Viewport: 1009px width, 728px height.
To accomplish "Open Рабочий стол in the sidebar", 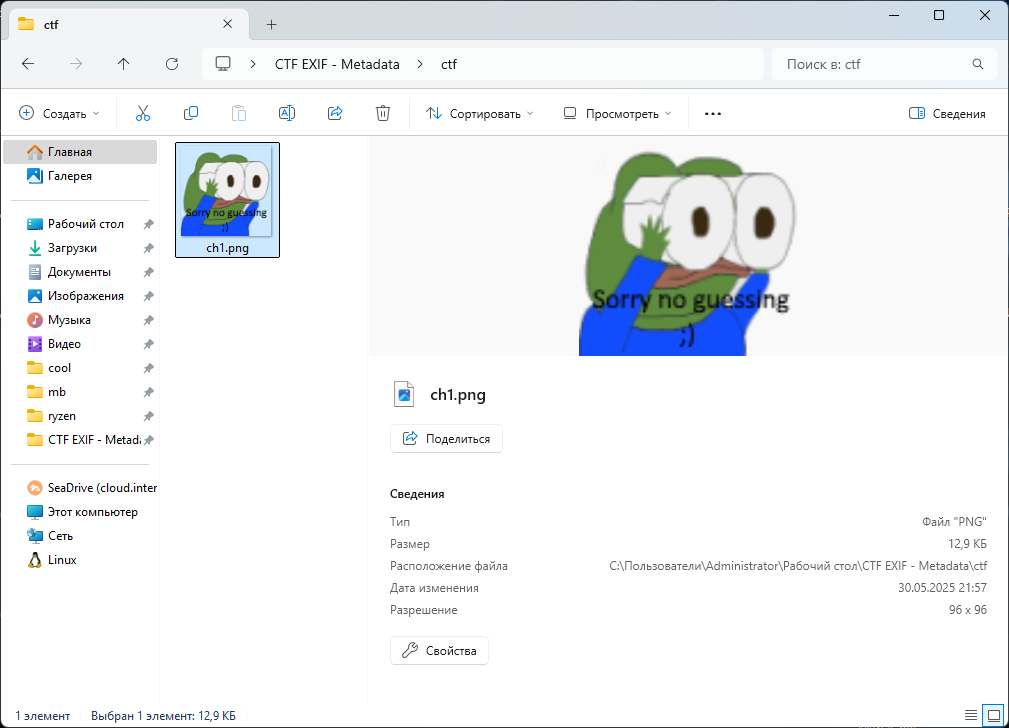I will point(80,224).
